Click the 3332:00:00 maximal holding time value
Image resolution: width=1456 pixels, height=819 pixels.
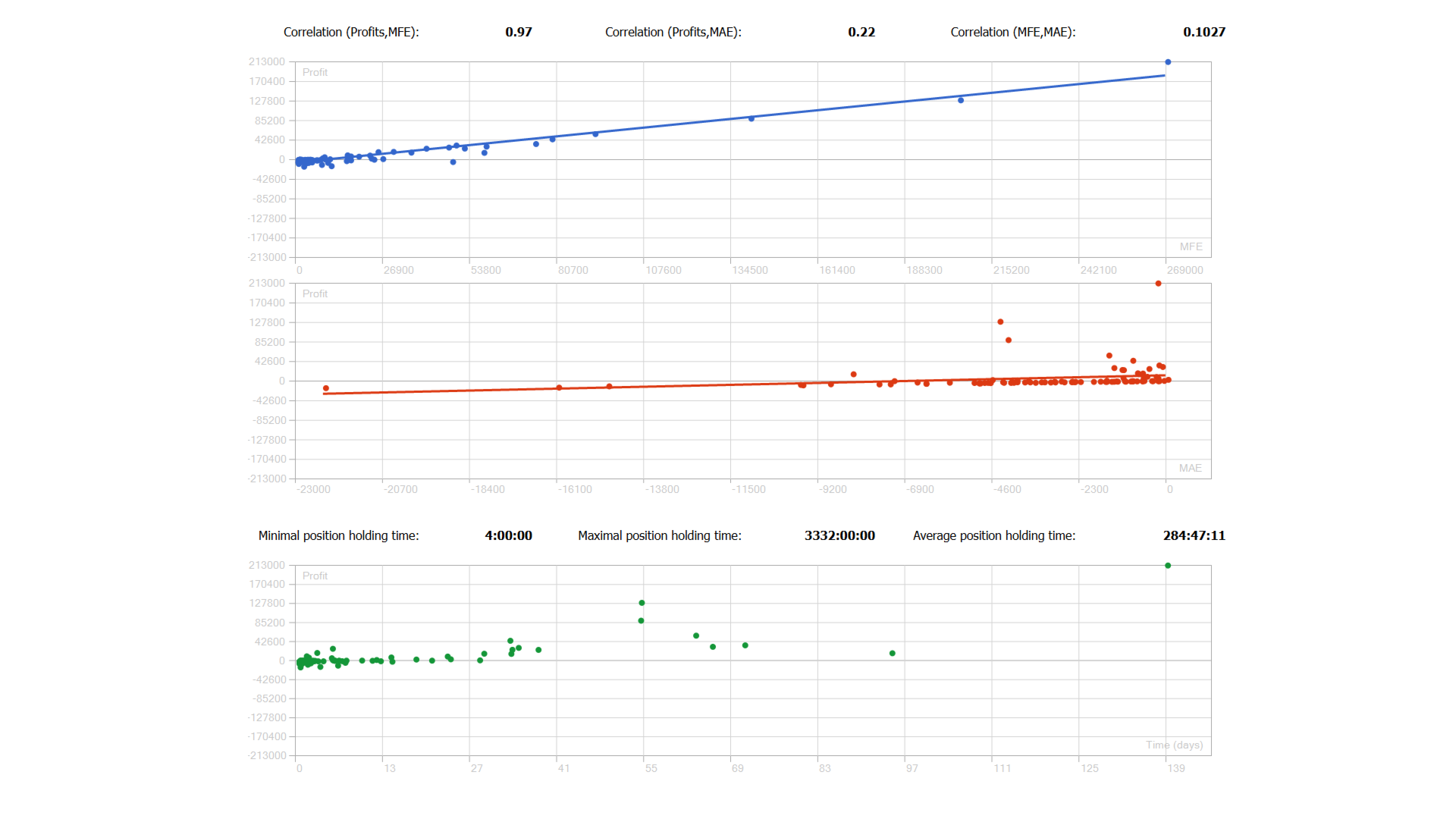click(839, 535)
